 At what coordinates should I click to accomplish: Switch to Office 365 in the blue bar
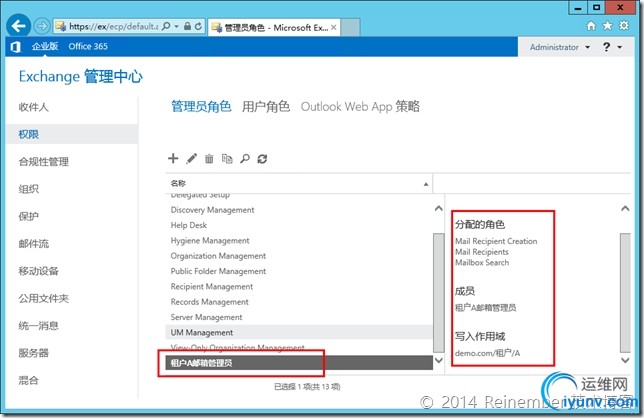88,46
